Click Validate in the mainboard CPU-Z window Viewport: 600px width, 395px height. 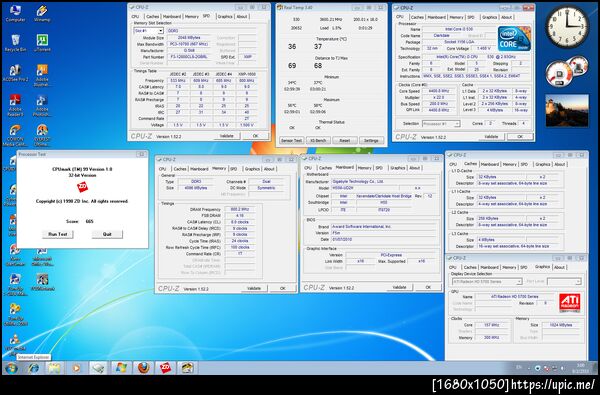tap(399, 287)
